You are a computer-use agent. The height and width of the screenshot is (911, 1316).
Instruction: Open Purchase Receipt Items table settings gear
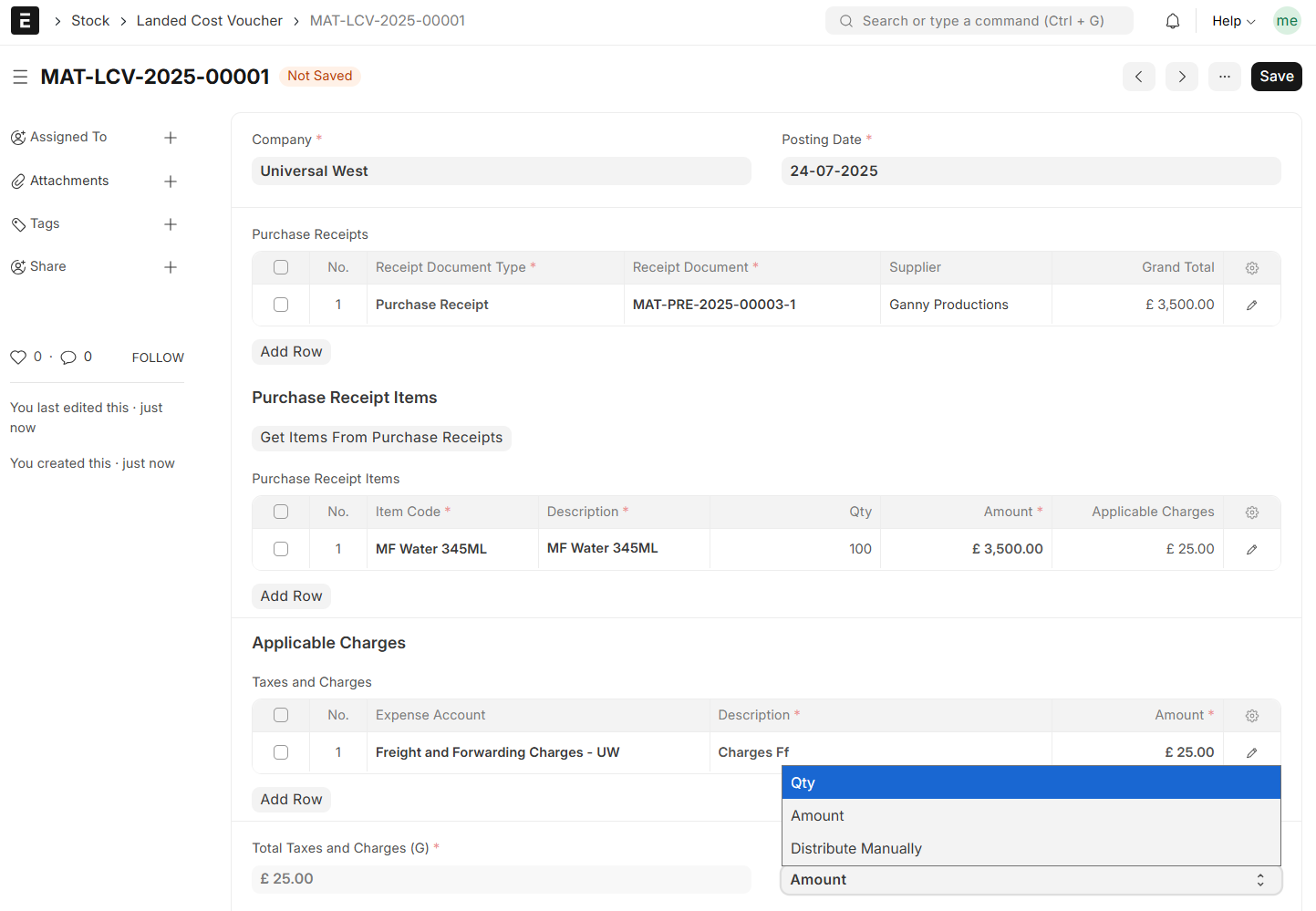(x=1251, y=512)
